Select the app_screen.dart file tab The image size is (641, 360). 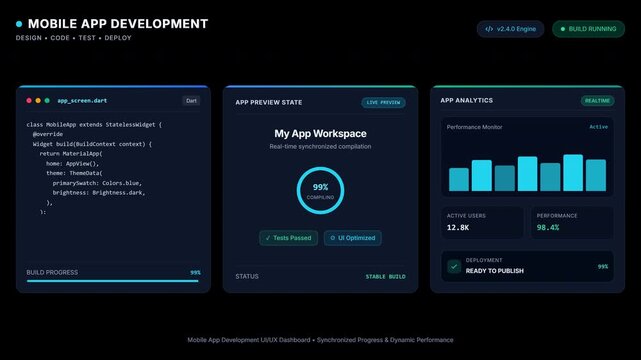82,101
